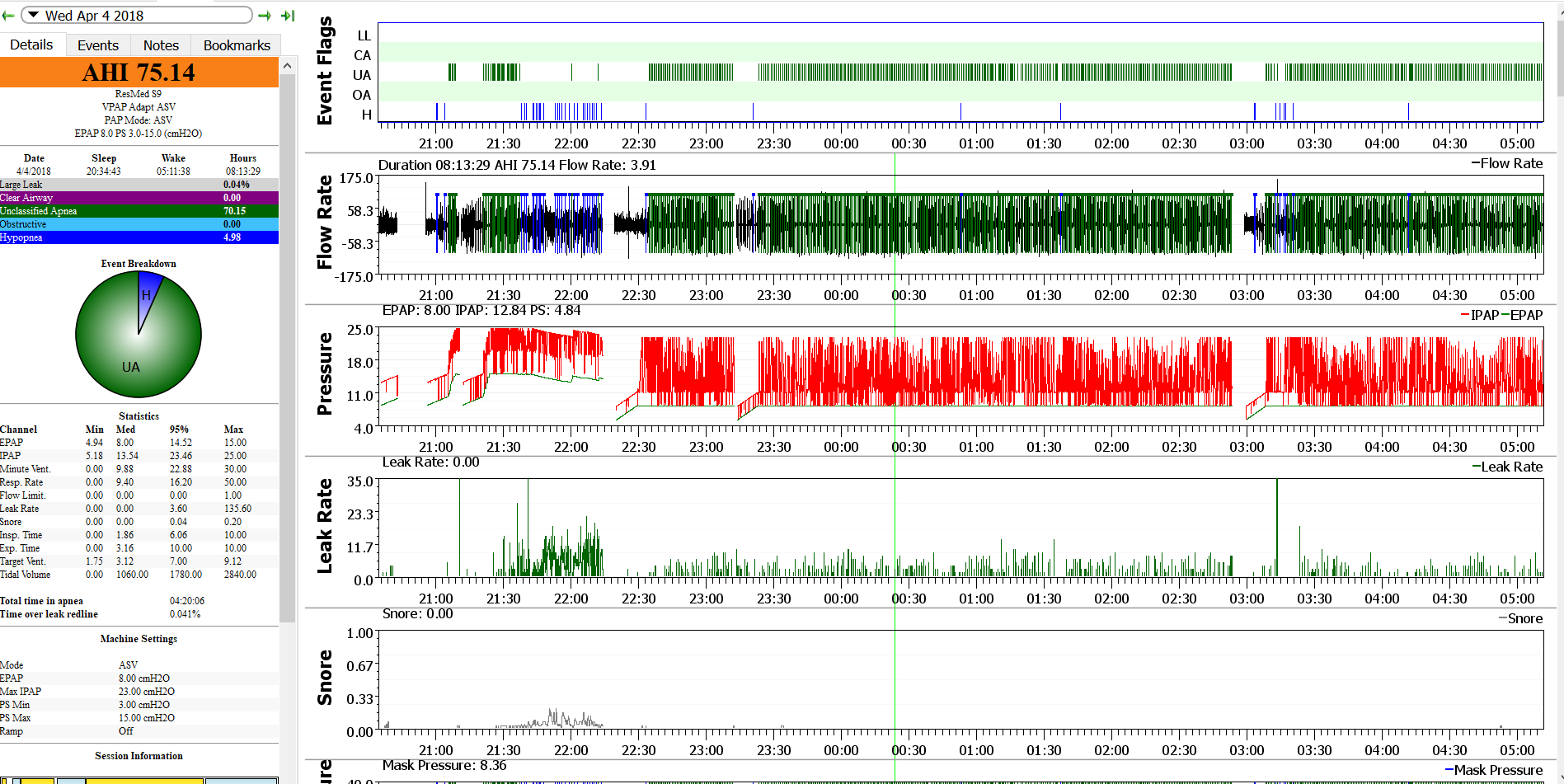The height and width of the screenshot is (784, 1564).
Task: Click the VPAP Adapt ASV machine name
Action: [139, 107]
